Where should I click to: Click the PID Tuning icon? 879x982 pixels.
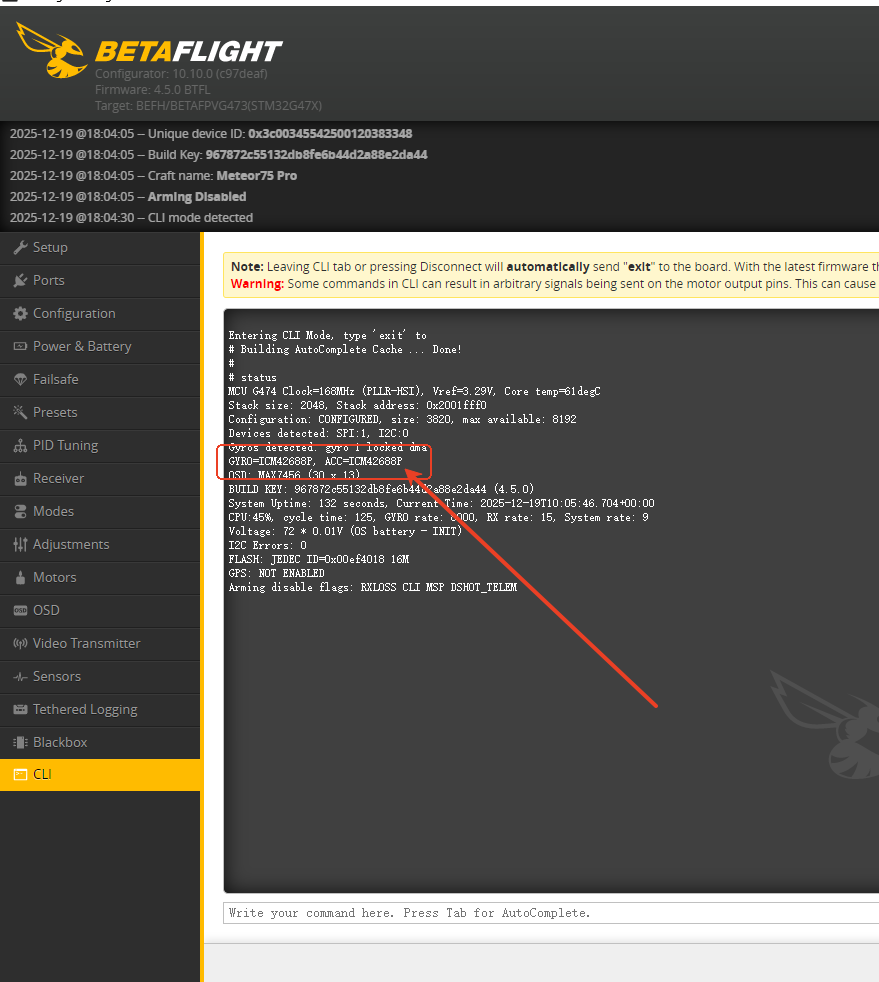[21, 445]
